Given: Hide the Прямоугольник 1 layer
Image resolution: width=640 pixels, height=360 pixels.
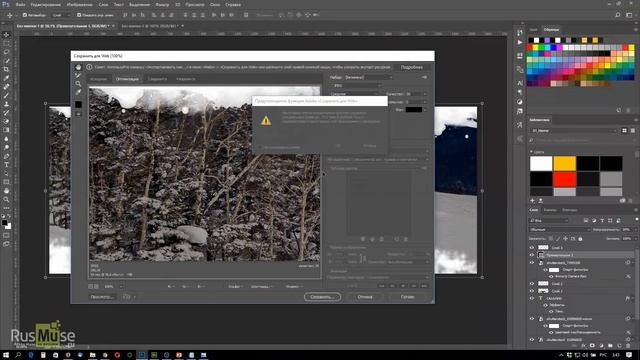Looking at the screenshot, I should tap(532, 255).
